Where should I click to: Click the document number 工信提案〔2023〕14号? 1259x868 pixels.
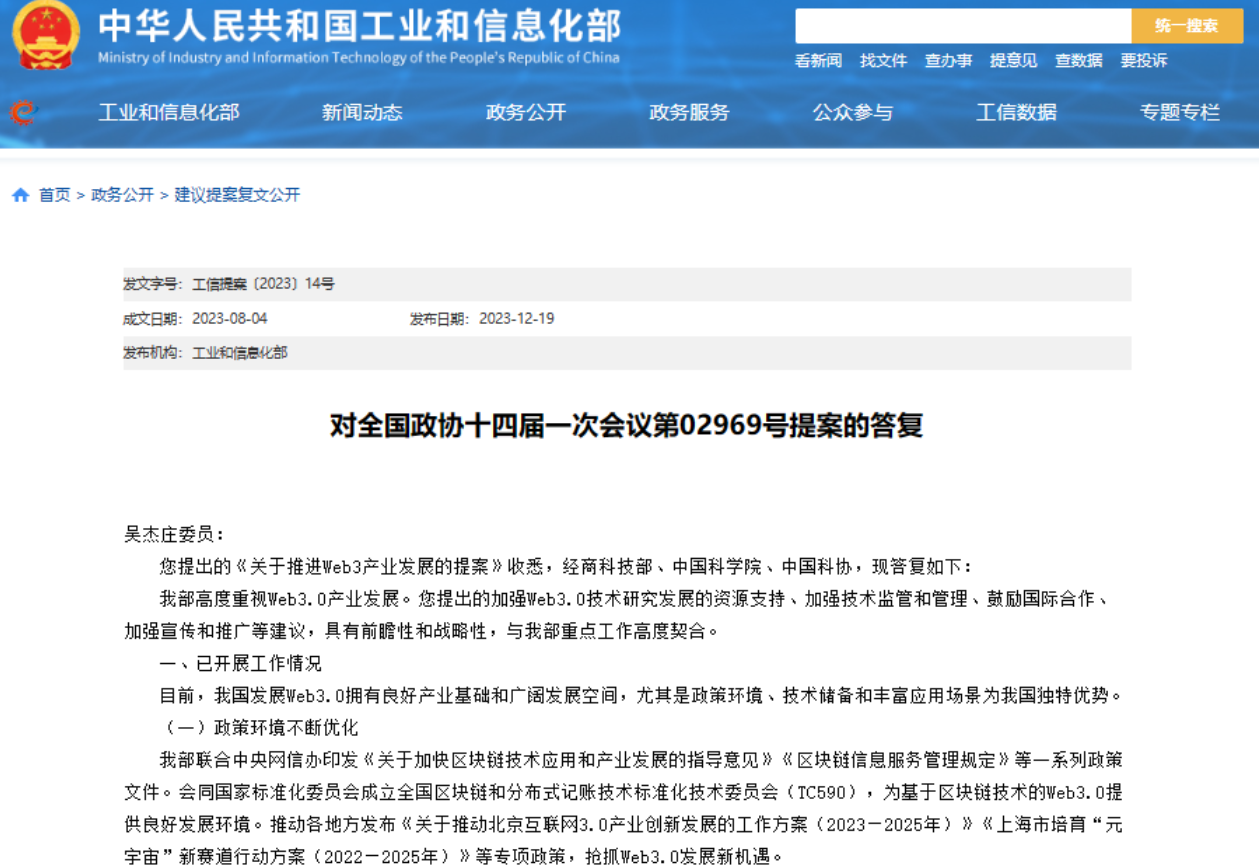click(x=263, y=284)
